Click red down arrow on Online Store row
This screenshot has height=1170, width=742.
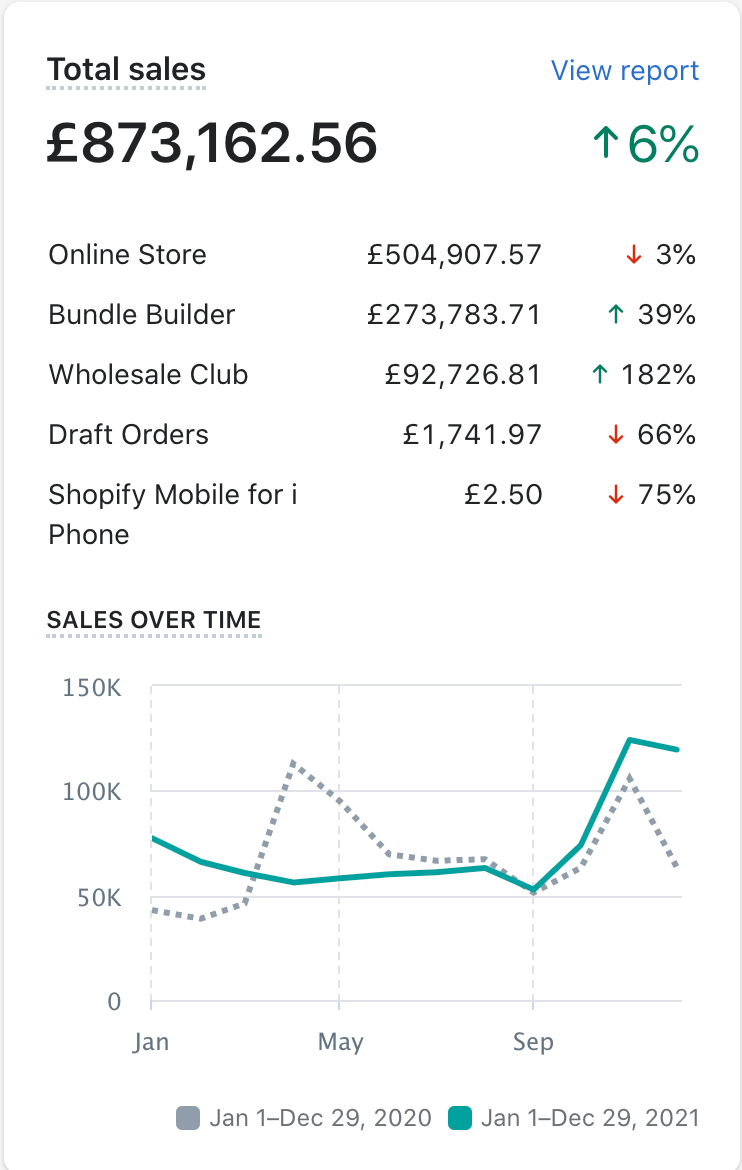(x=632, y=255)
